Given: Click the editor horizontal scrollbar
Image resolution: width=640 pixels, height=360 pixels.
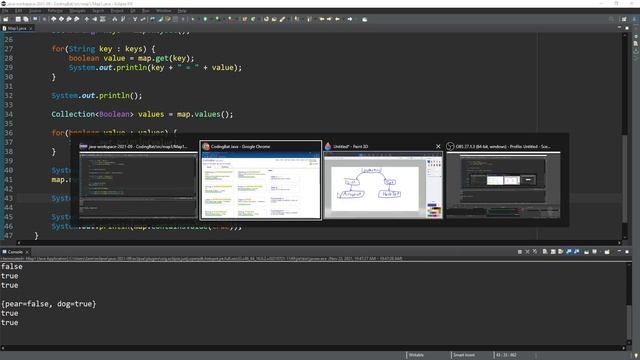Looking at the screenshot, I should [x=318, y=242].
